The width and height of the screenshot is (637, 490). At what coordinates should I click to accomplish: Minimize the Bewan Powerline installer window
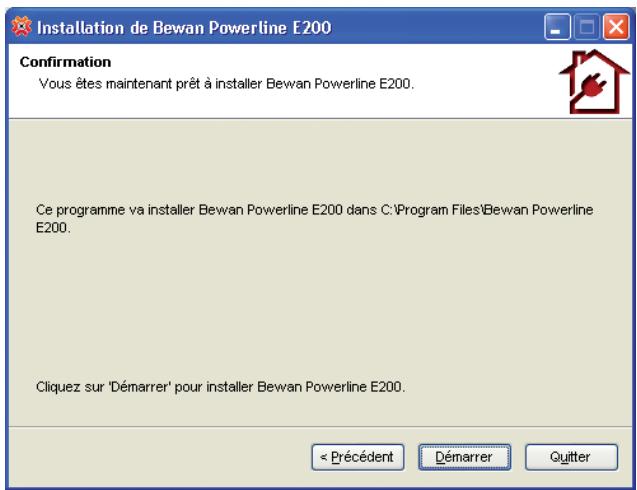[x=557, y=27]
